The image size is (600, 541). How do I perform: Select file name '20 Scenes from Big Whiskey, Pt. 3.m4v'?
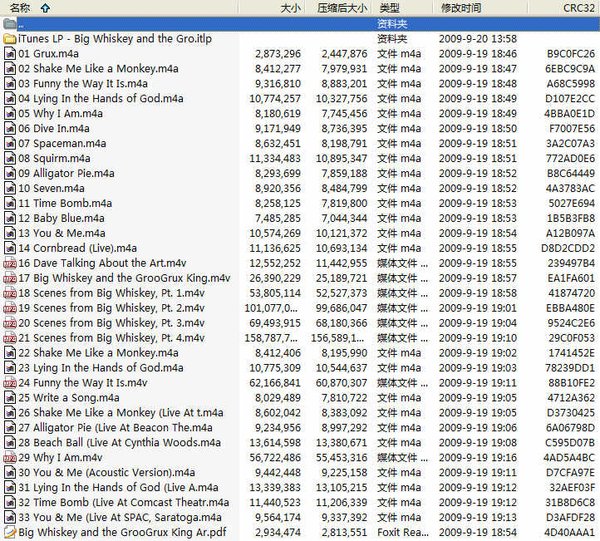pos(111,323)
